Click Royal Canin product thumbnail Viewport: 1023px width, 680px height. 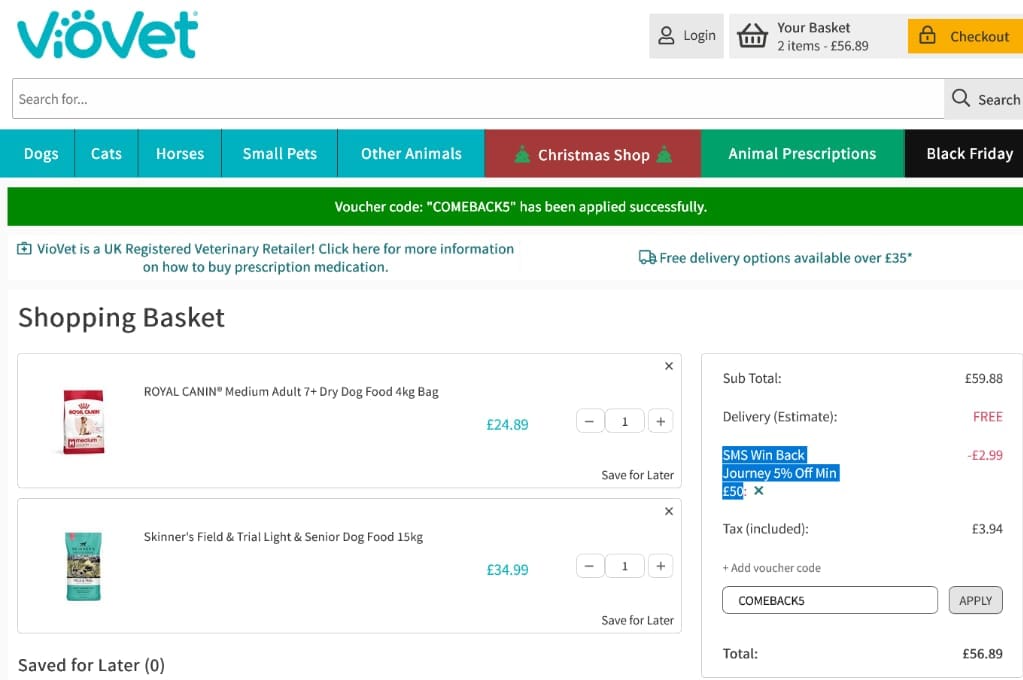tap(84, 421)
